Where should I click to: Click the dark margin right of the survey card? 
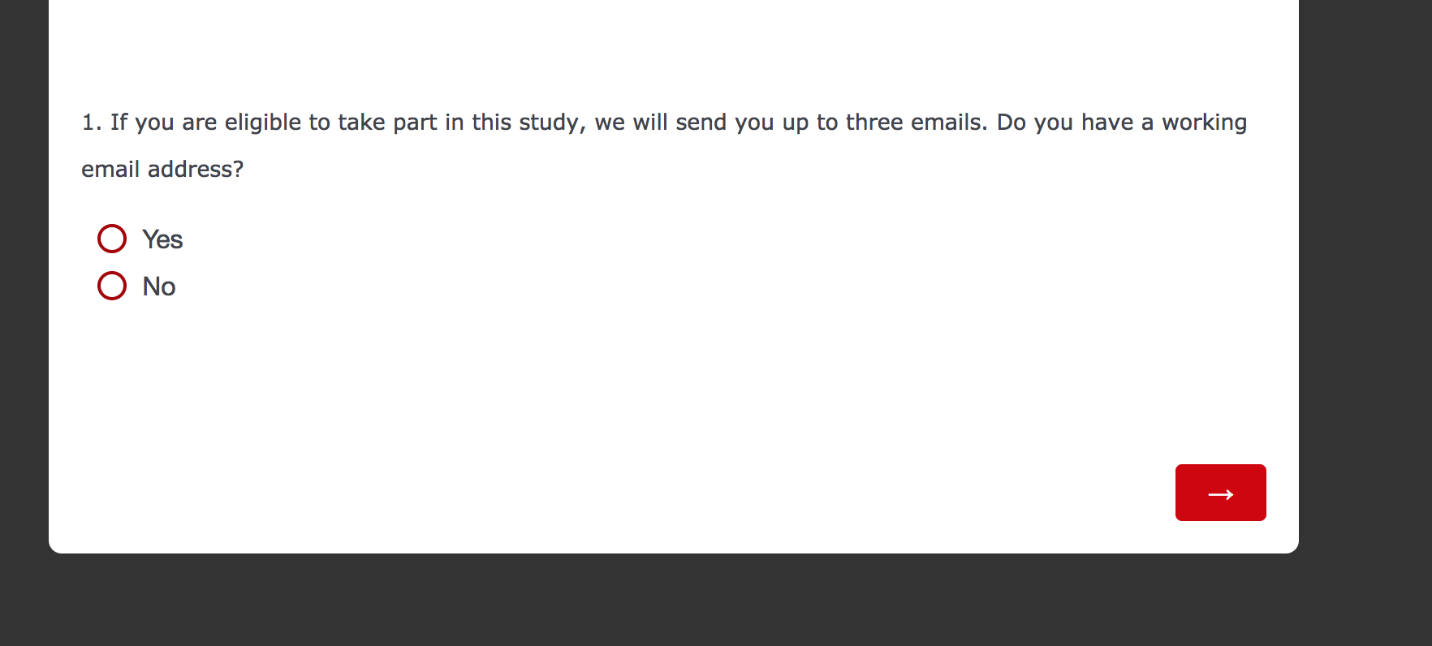[x=1365, y=300]
